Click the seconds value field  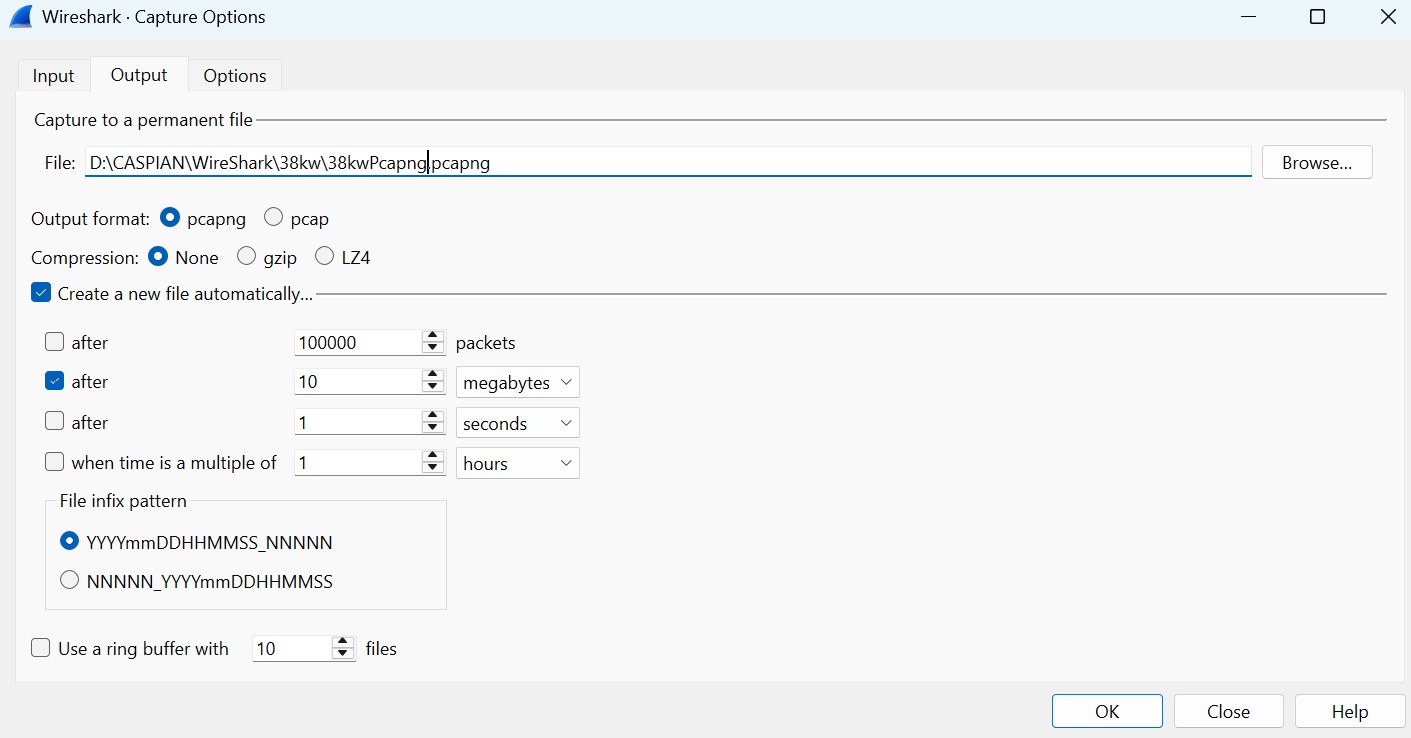(x=358, y=422)
